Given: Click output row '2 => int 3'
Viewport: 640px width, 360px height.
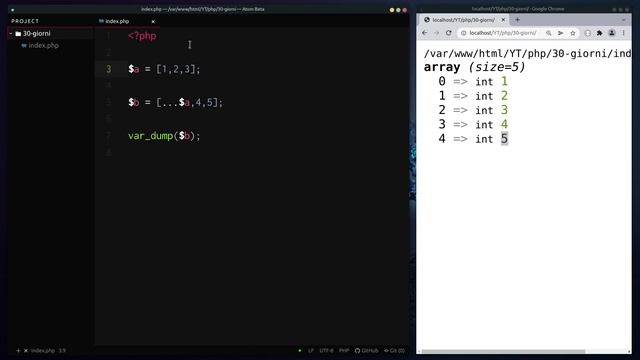Looking at the screenshot, I should pyautogui.click(x=473, y=110).
